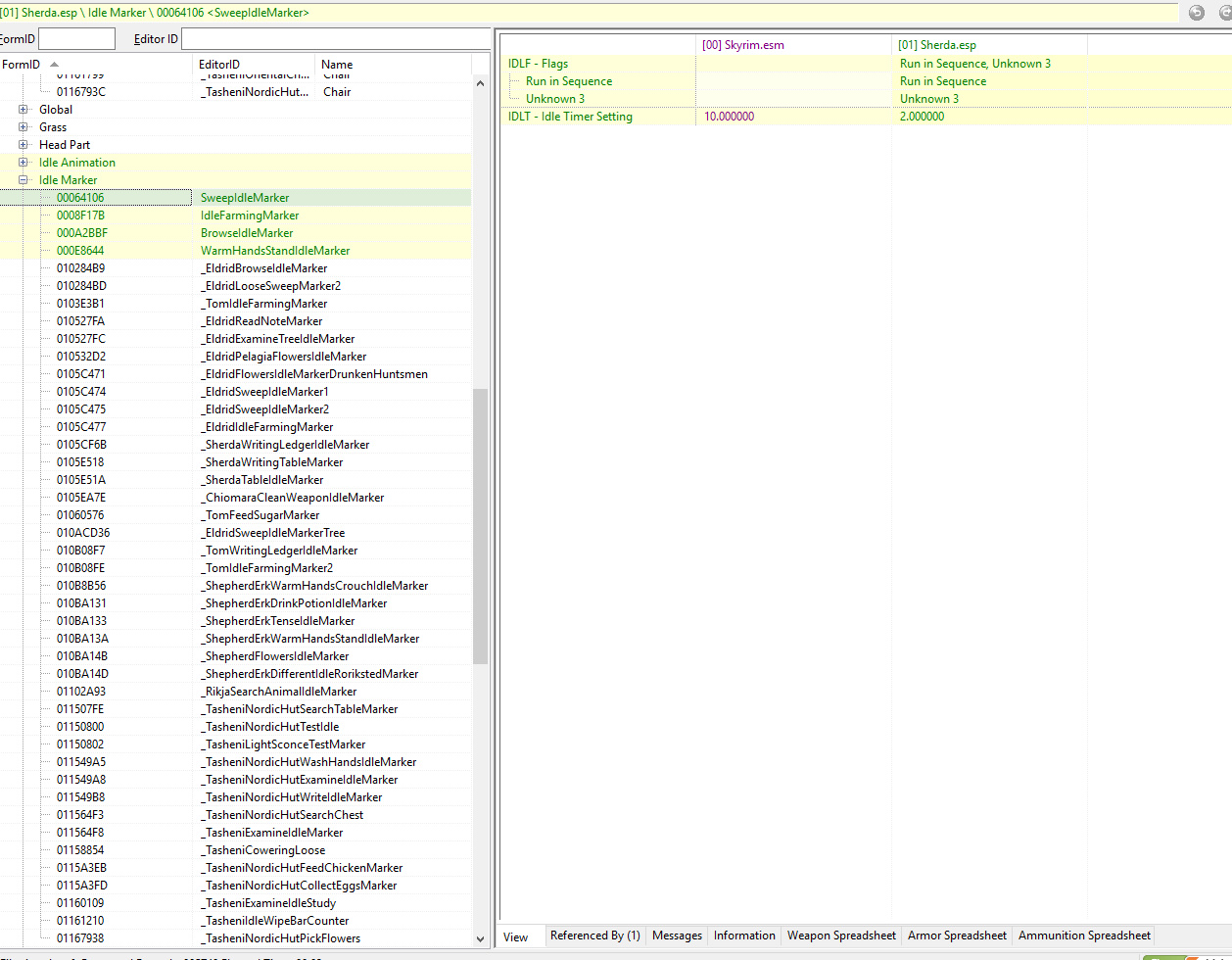This screenshot has height=960, width=1232.
Task: Expand the Head Part group
Action: 24,145
